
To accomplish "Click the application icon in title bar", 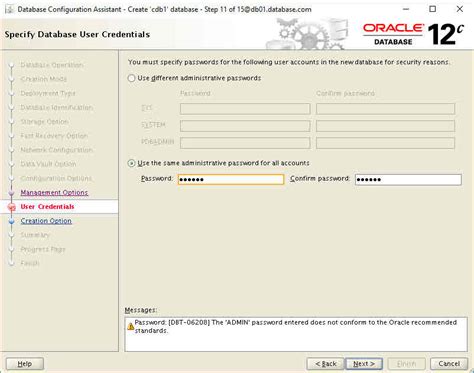I will 9,9.
